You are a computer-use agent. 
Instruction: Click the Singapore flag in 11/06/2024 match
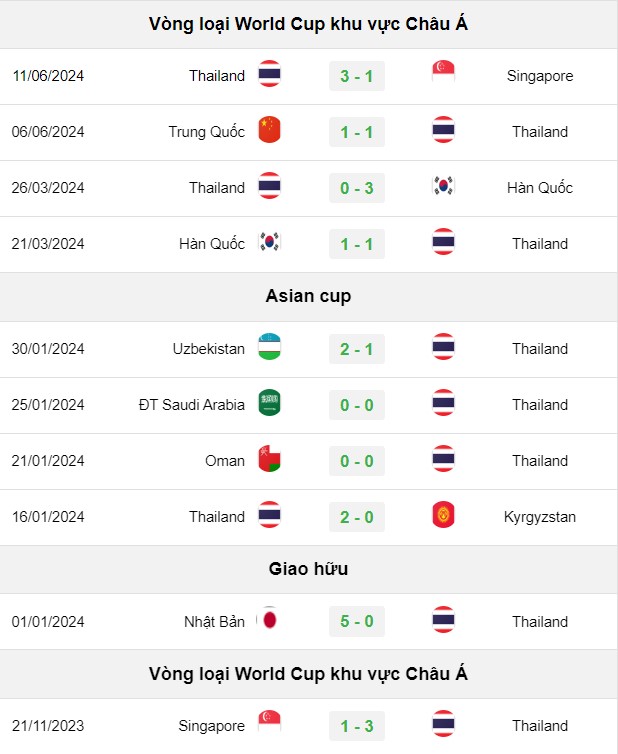[x=443, y=73]
